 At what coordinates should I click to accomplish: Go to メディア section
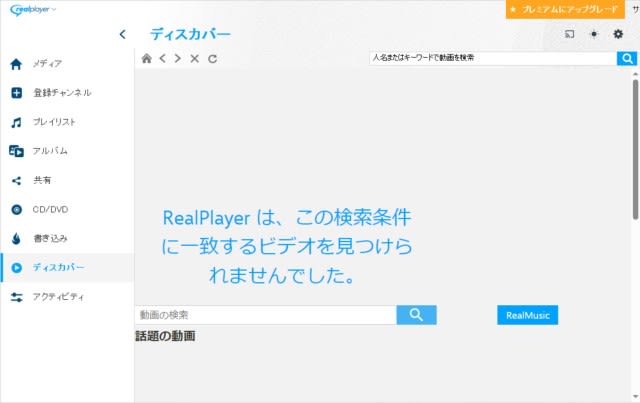pos(47,64)
